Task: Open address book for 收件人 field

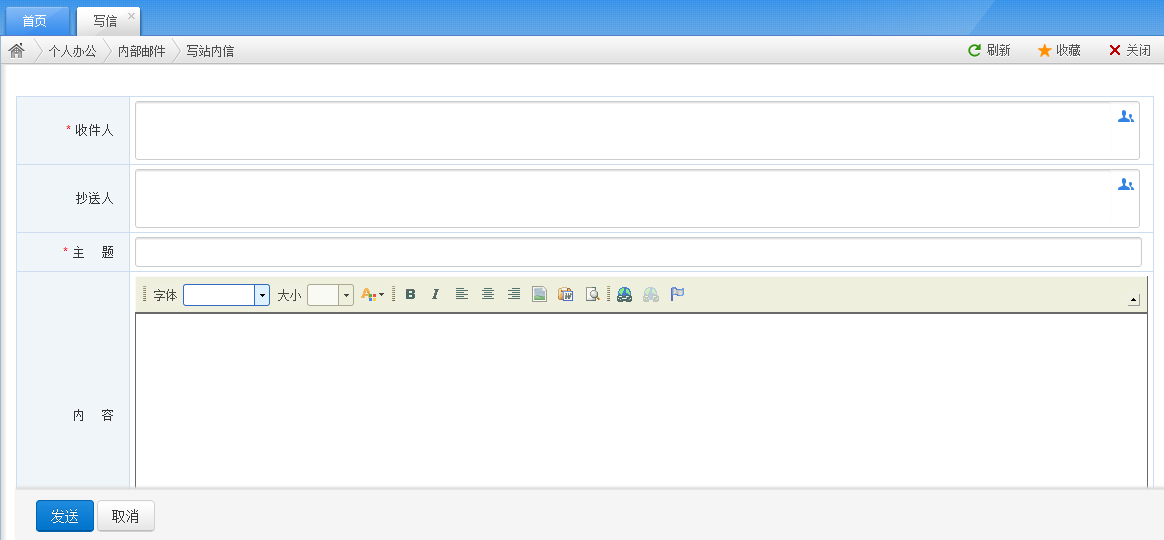Action: (x=1125, y=117)
